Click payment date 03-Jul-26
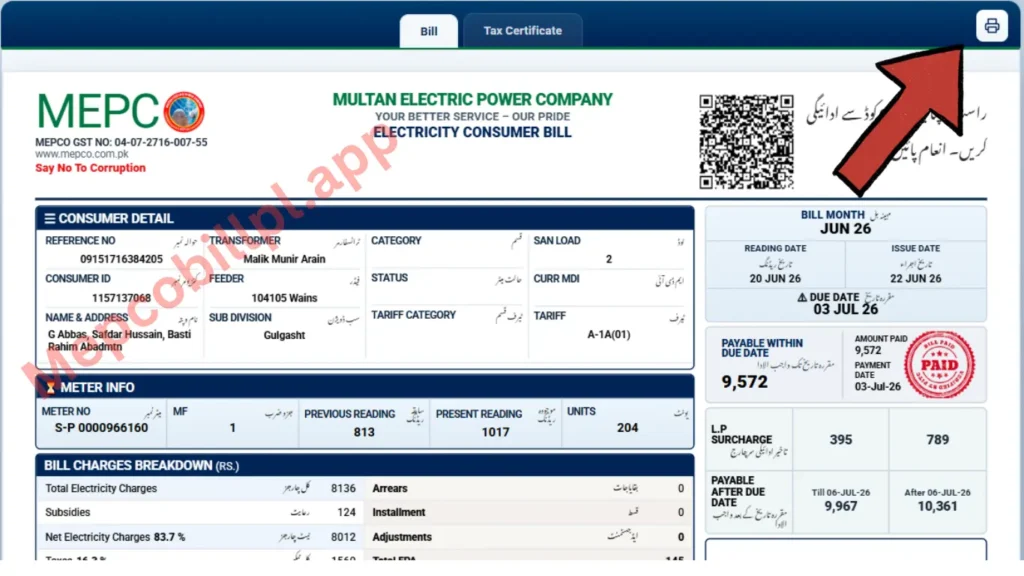This screenshot has width=1024, height=576. pyautogui.click(x=878, y=387)
